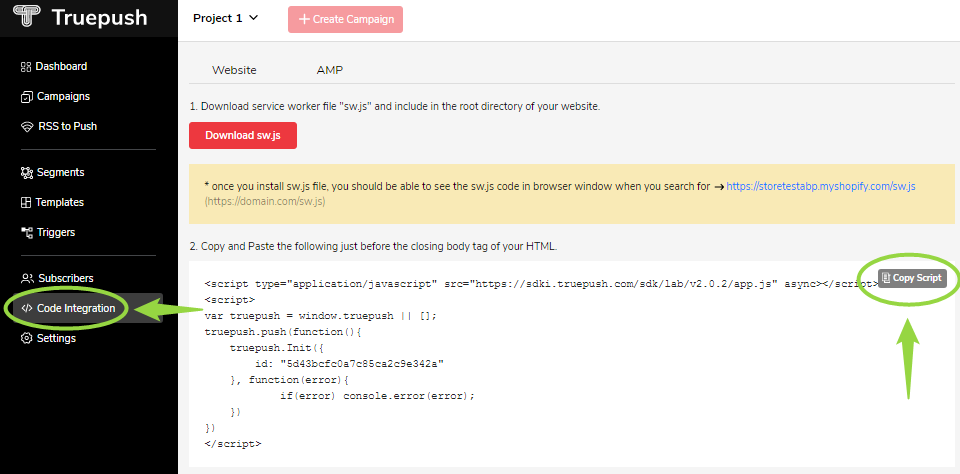Click the Settings gear icon

26,339
